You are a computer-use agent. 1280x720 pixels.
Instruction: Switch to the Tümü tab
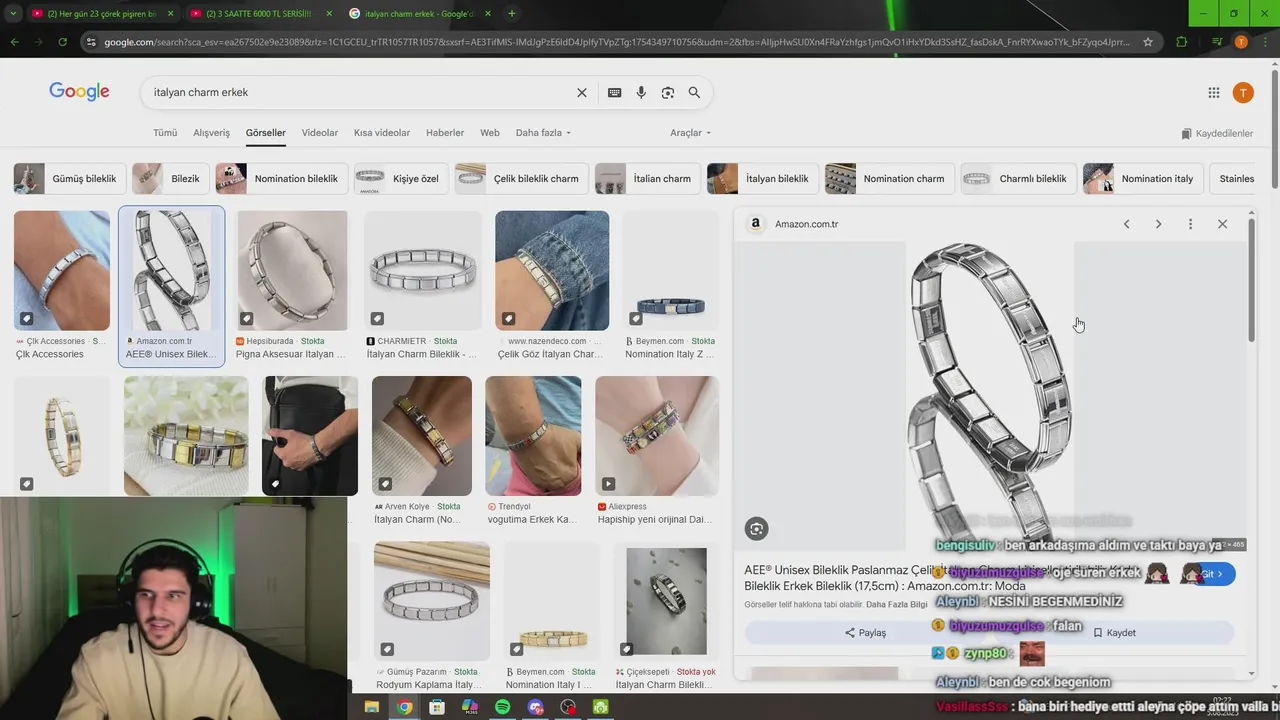[165, 133]
